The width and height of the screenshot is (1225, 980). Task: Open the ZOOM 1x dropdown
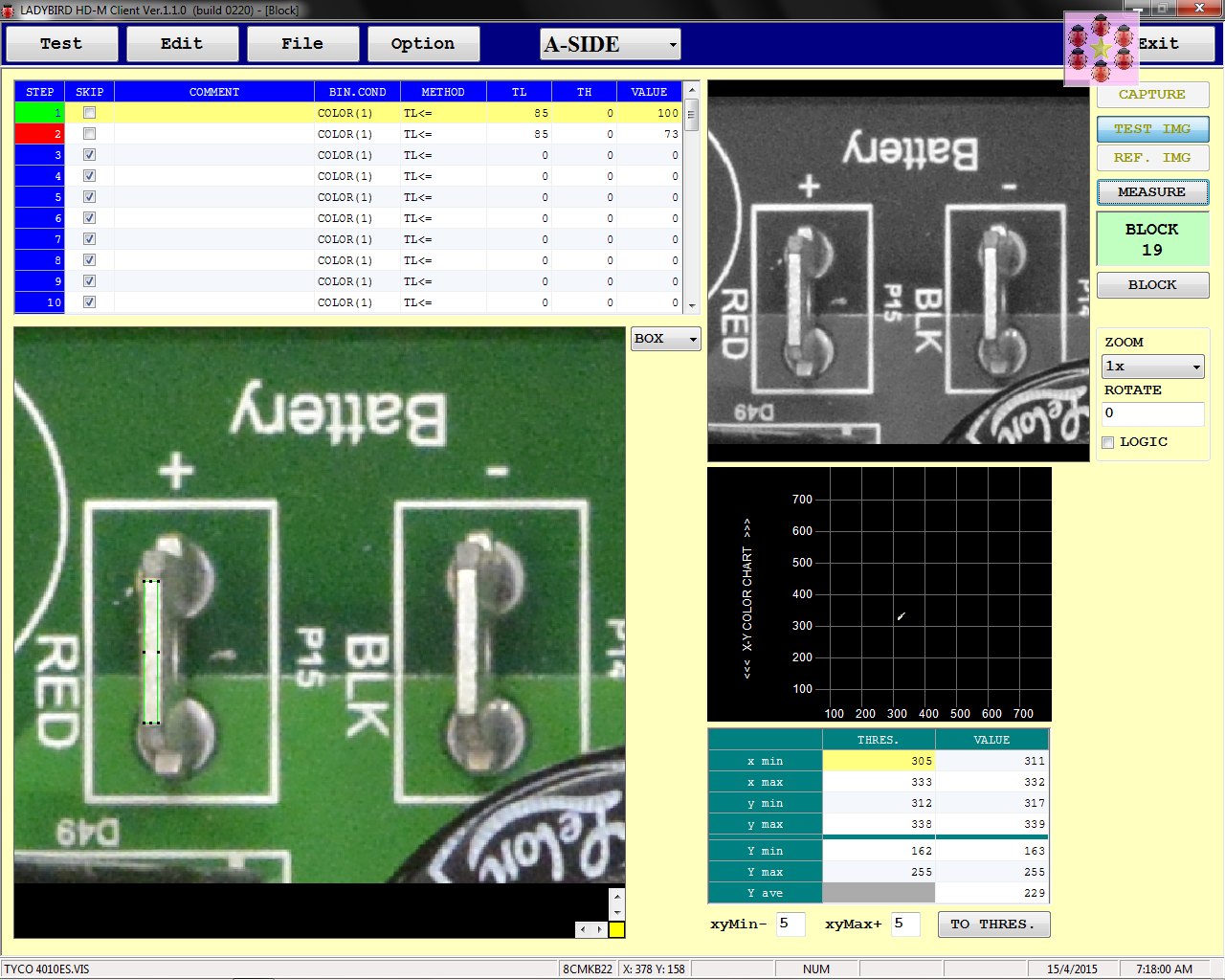(1152, 367)
